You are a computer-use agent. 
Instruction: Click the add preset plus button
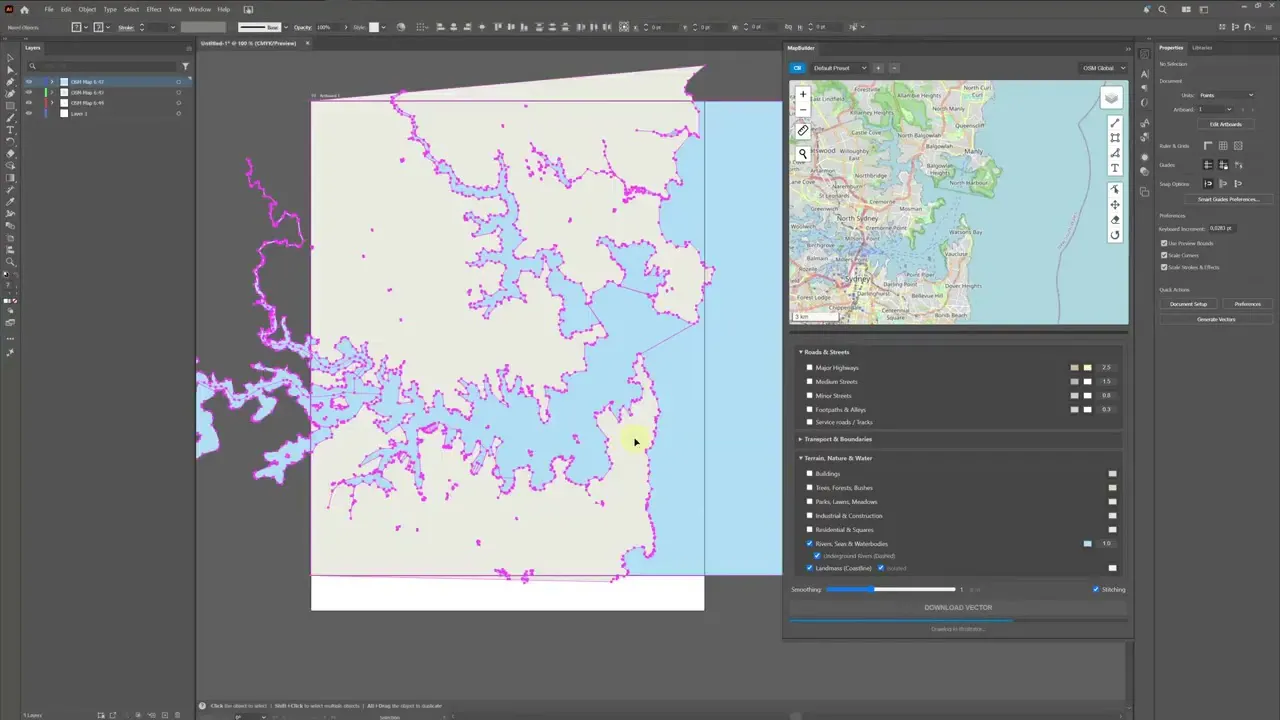(878, 68)
